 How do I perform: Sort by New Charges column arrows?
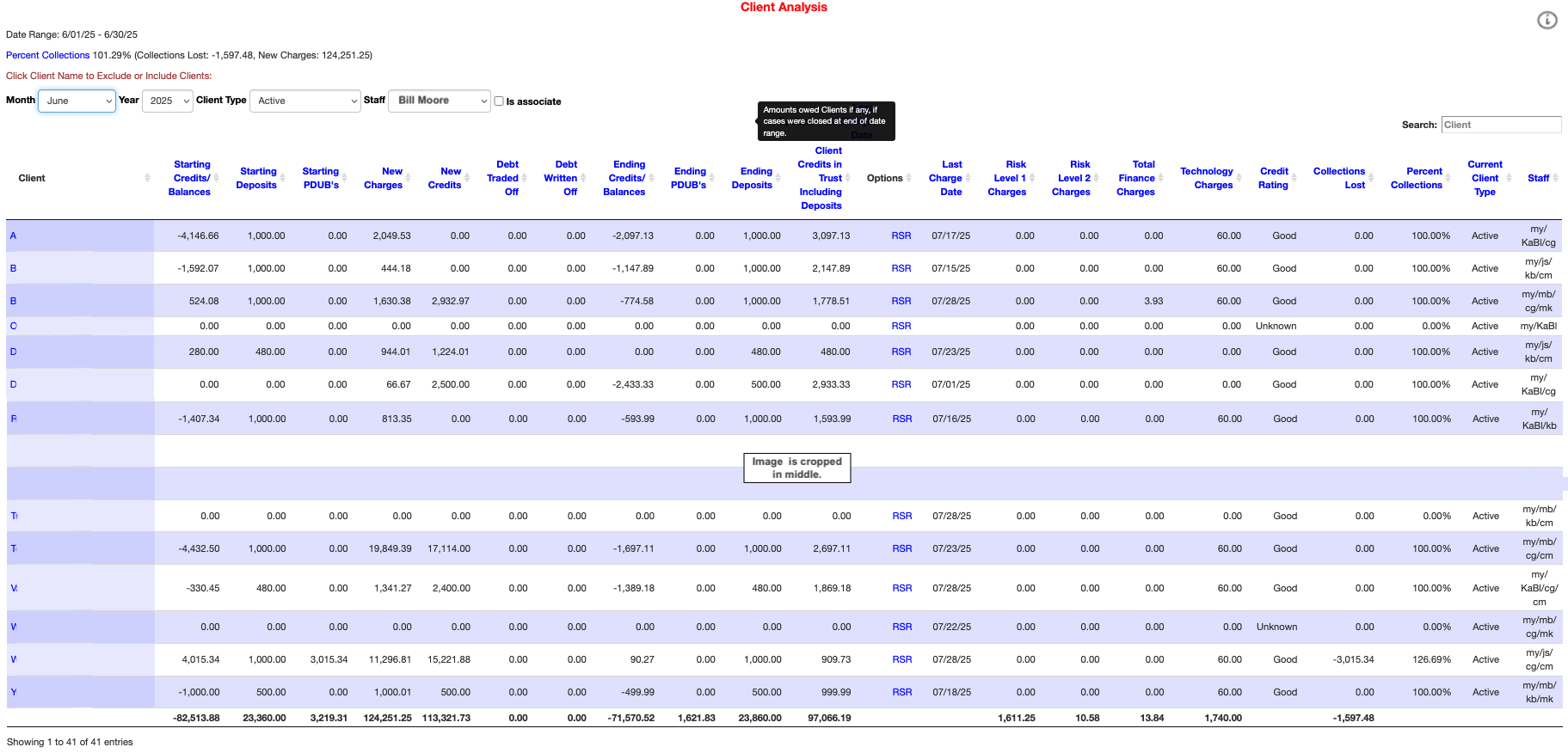click(409, 178)
